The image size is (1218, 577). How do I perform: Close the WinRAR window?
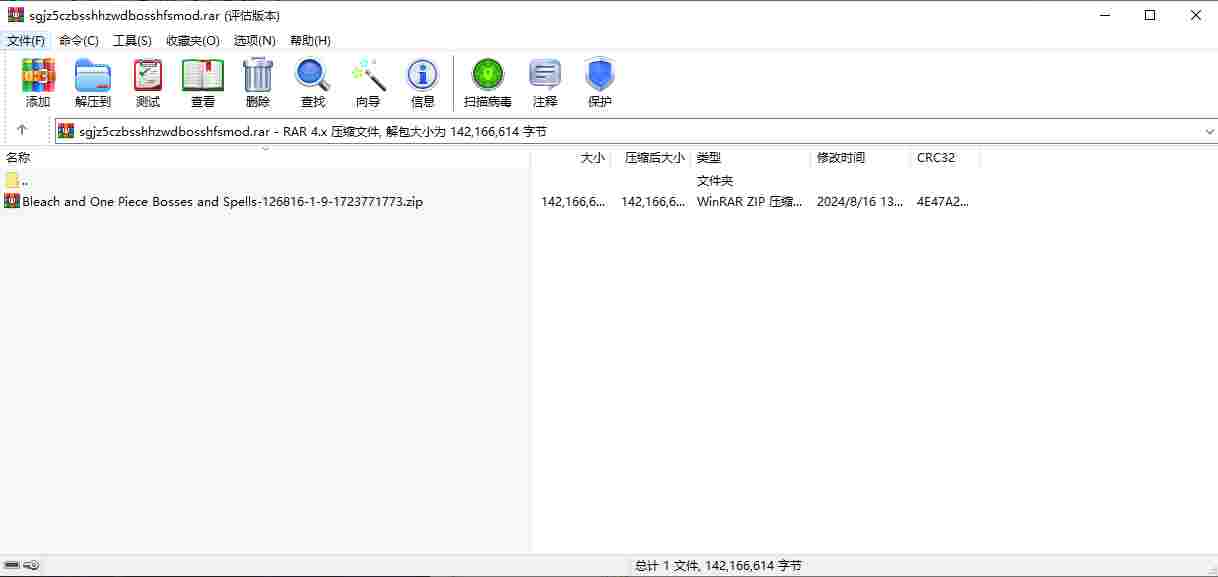(1196, 15)
